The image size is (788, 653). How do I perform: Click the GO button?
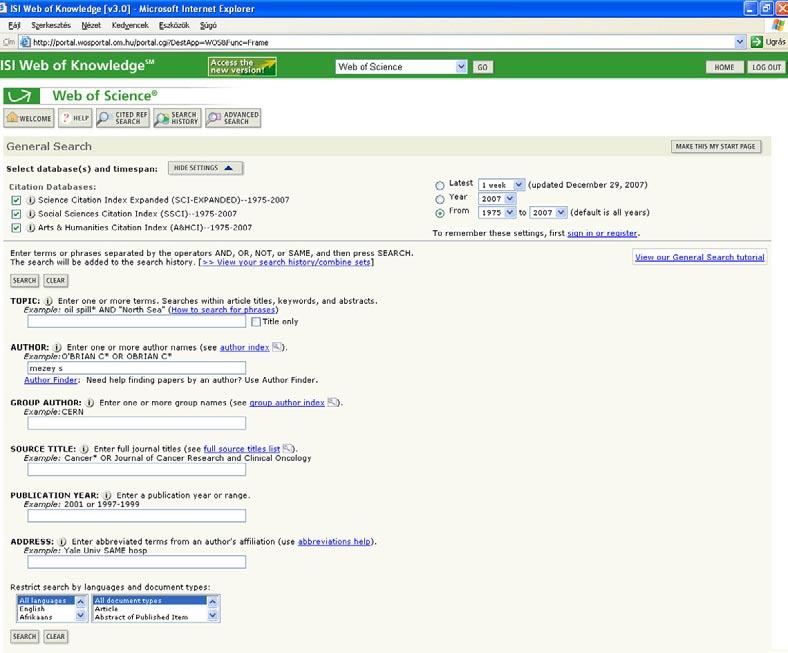pos(482,67)
